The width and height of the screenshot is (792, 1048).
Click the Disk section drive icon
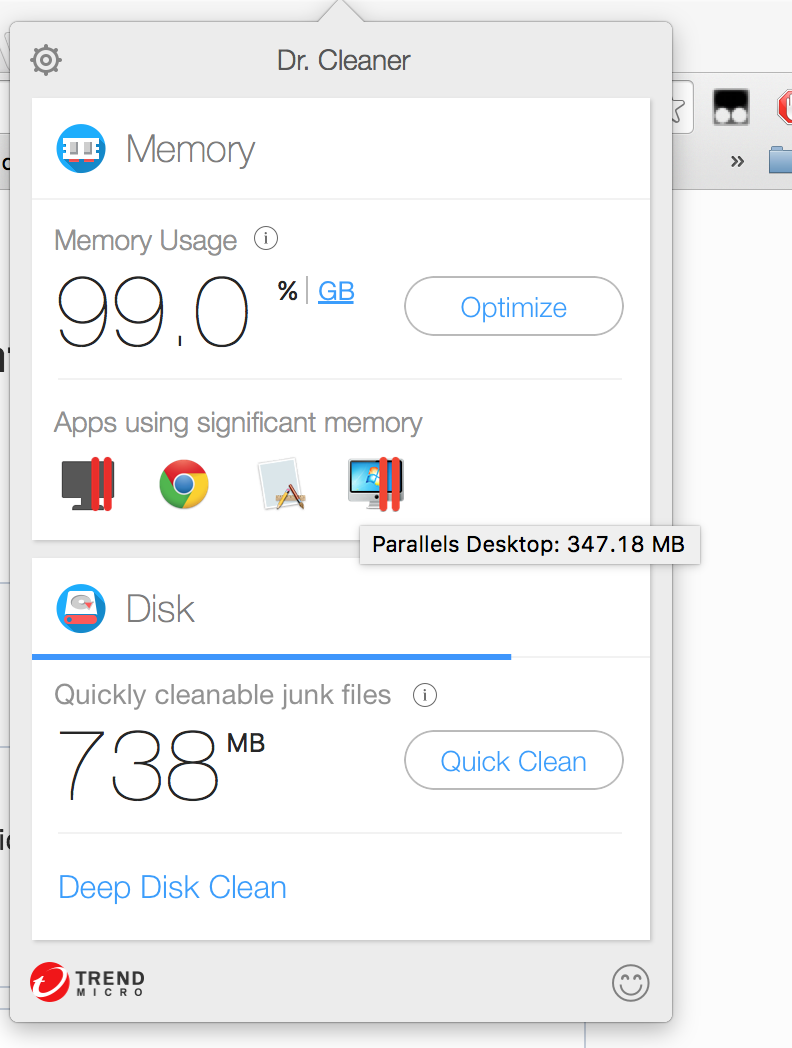click(x=81, y=608)
